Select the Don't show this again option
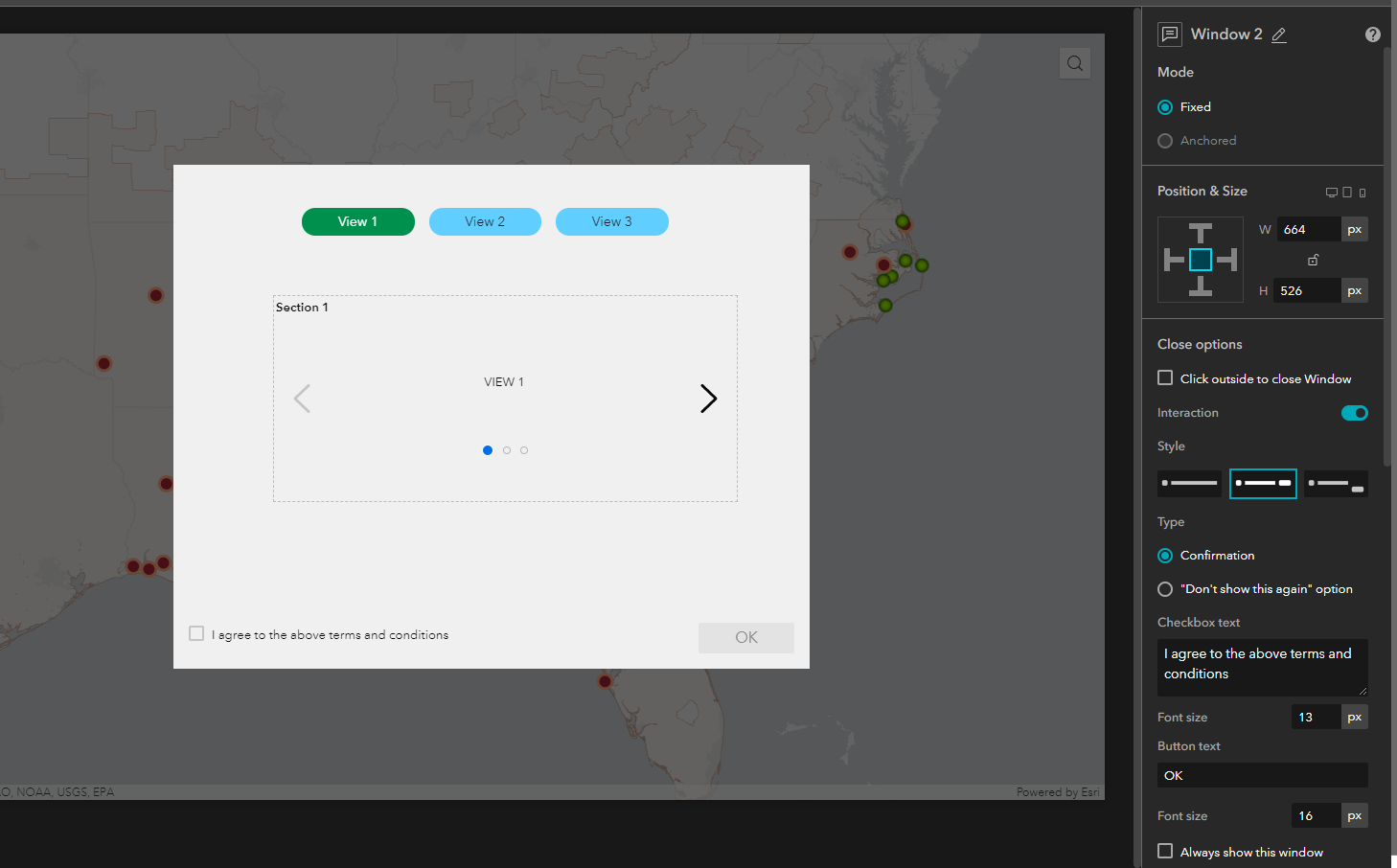This screenshot has width=1397, height=868. 1164,588
